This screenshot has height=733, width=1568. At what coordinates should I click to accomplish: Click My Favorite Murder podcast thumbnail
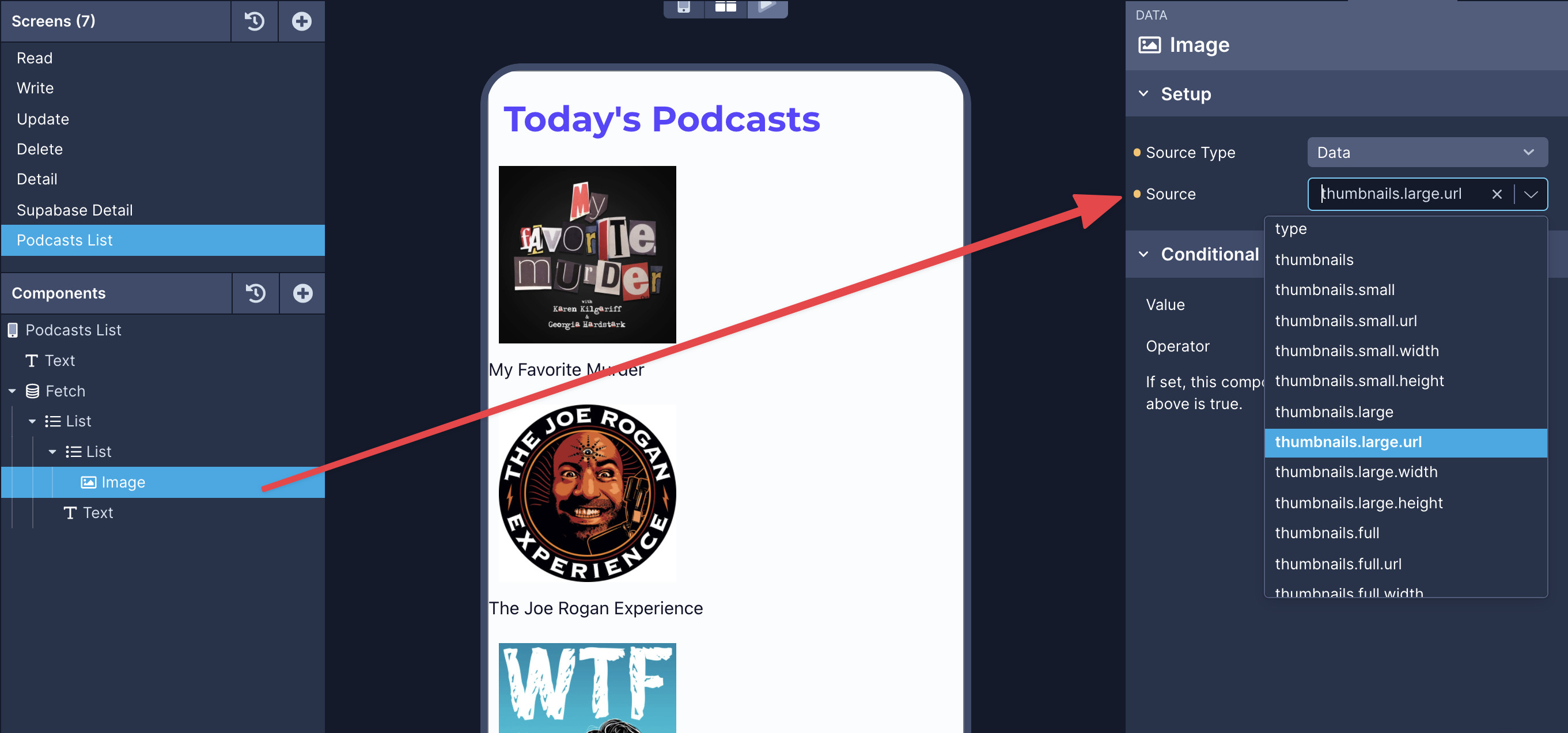(x=588, y=255)
